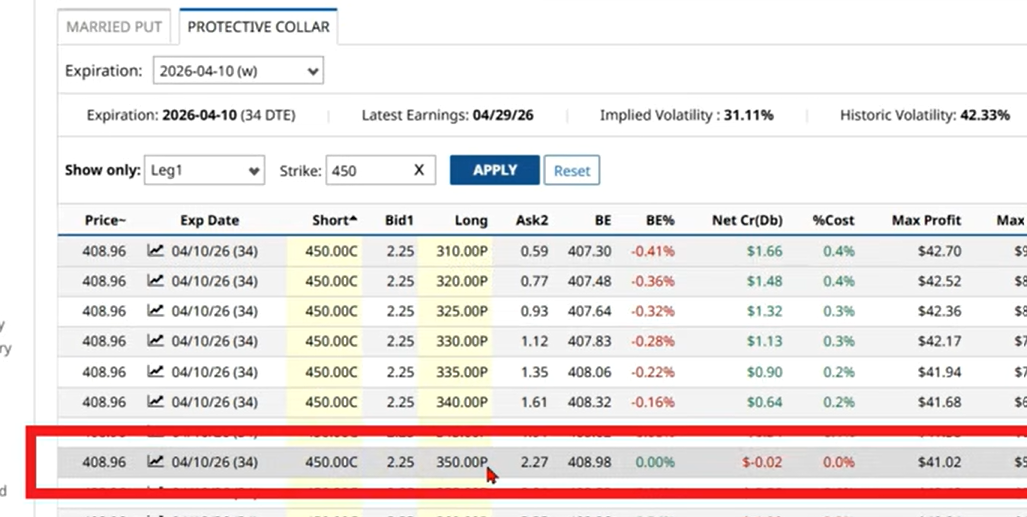Click the 0.59 Ask2 value

[534, 251]
